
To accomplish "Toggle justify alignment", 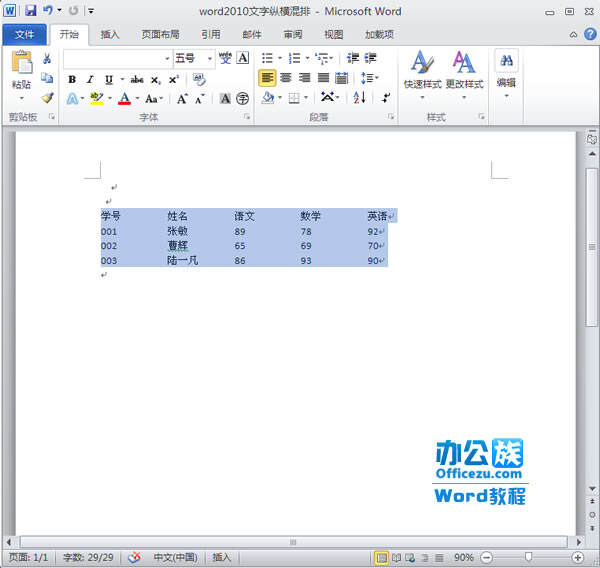I will coord(323,78).
